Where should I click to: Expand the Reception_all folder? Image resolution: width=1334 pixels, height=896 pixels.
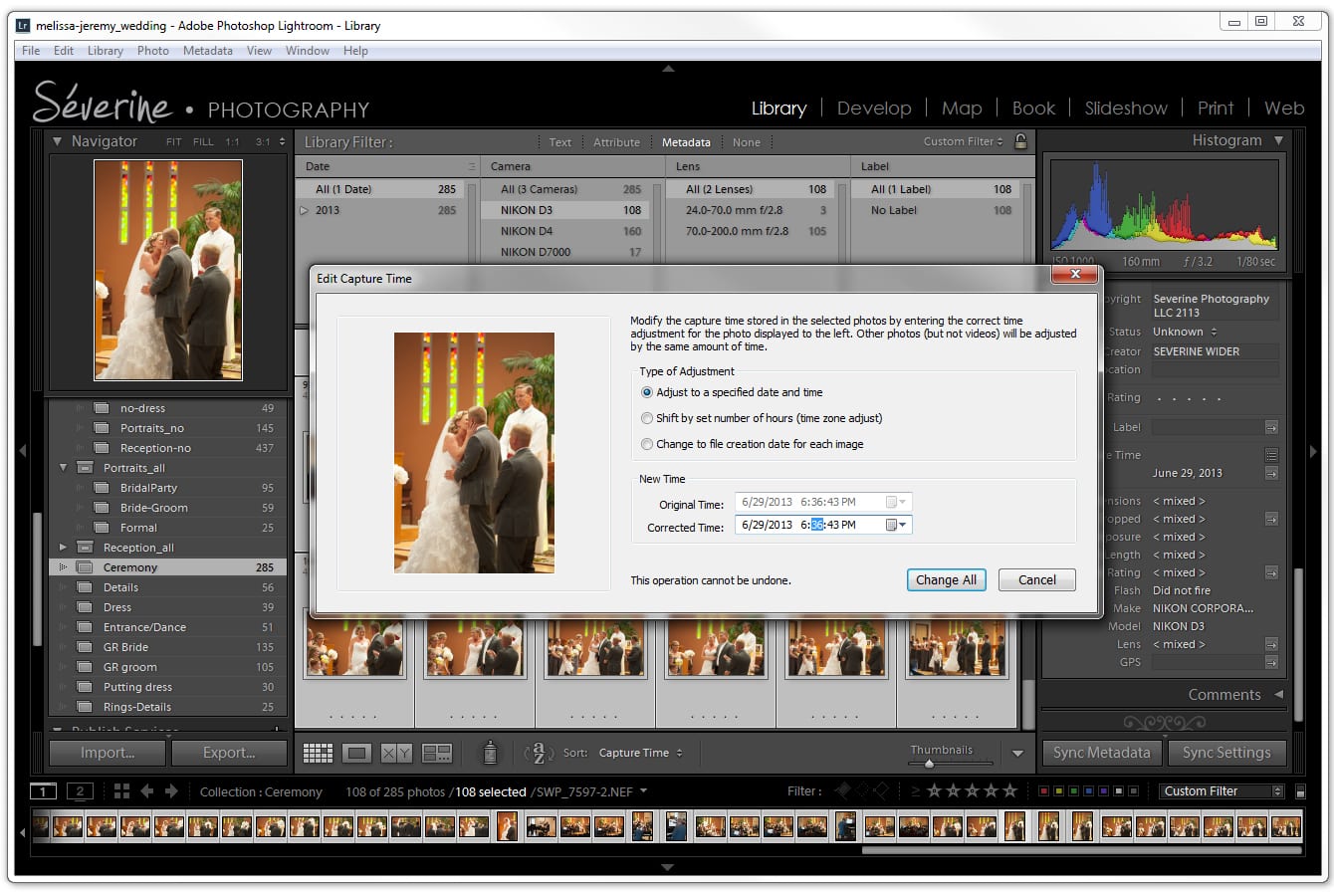click(x=62, y=547)
